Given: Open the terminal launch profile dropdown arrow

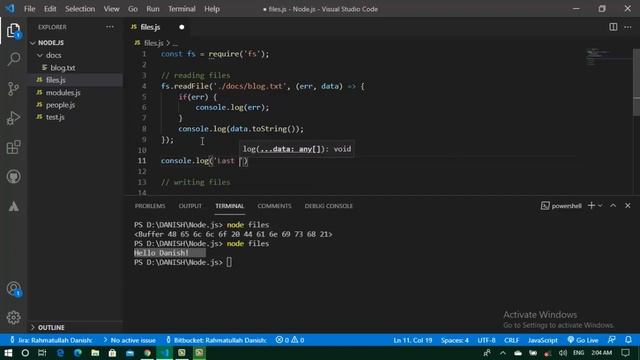Looking at the screenshot, I should 600,206.
